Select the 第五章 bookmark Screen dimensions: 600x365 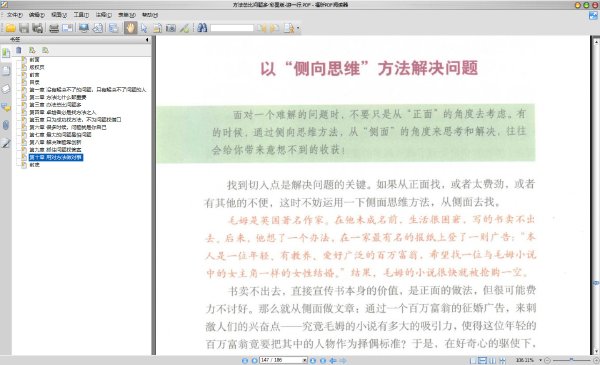[75, 120]
